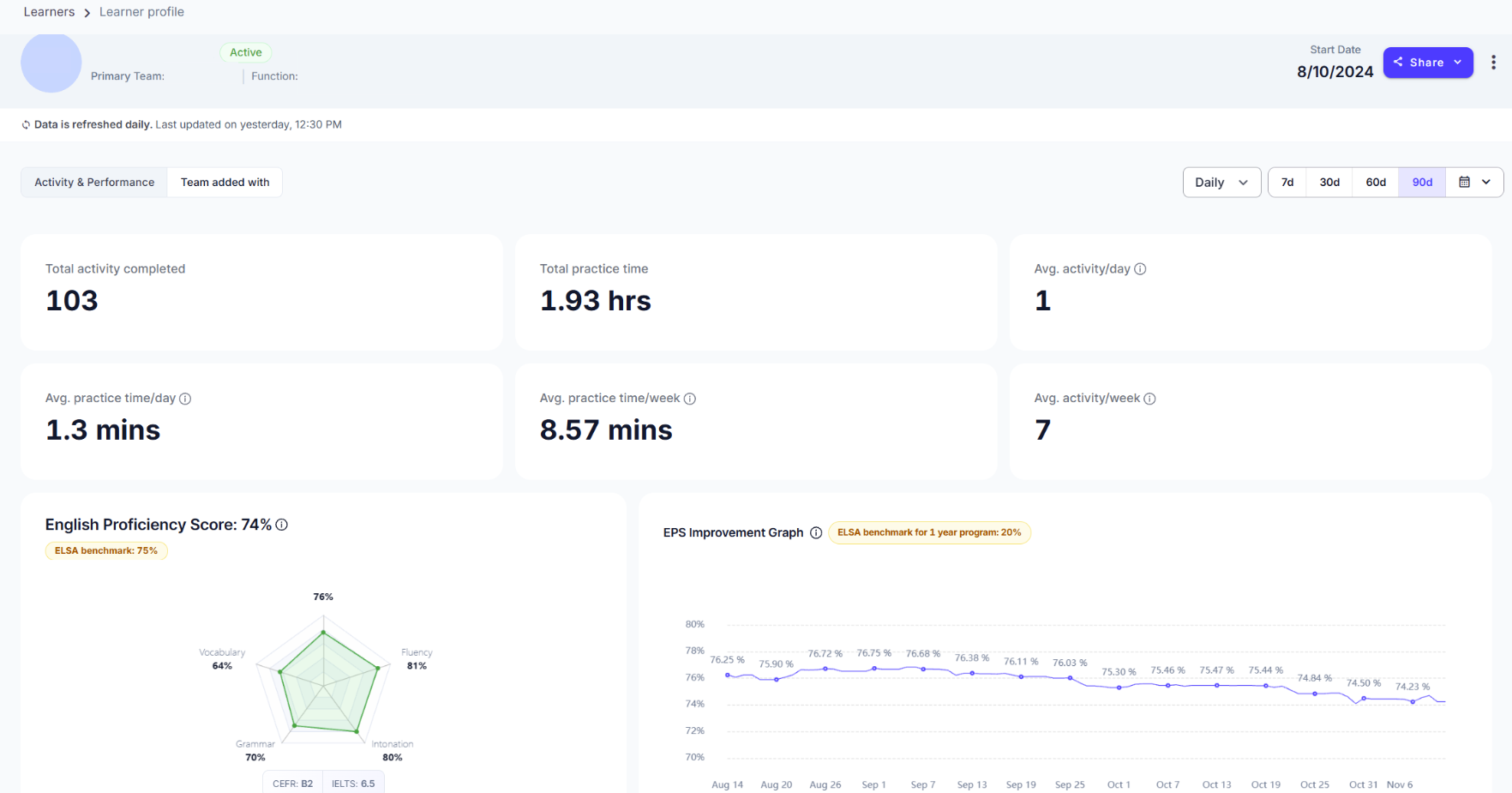Select the 30d time range
Image resolution: width=1512 pixels, height=793 pixels.
pyautogui.click(x=1329, y=183)
